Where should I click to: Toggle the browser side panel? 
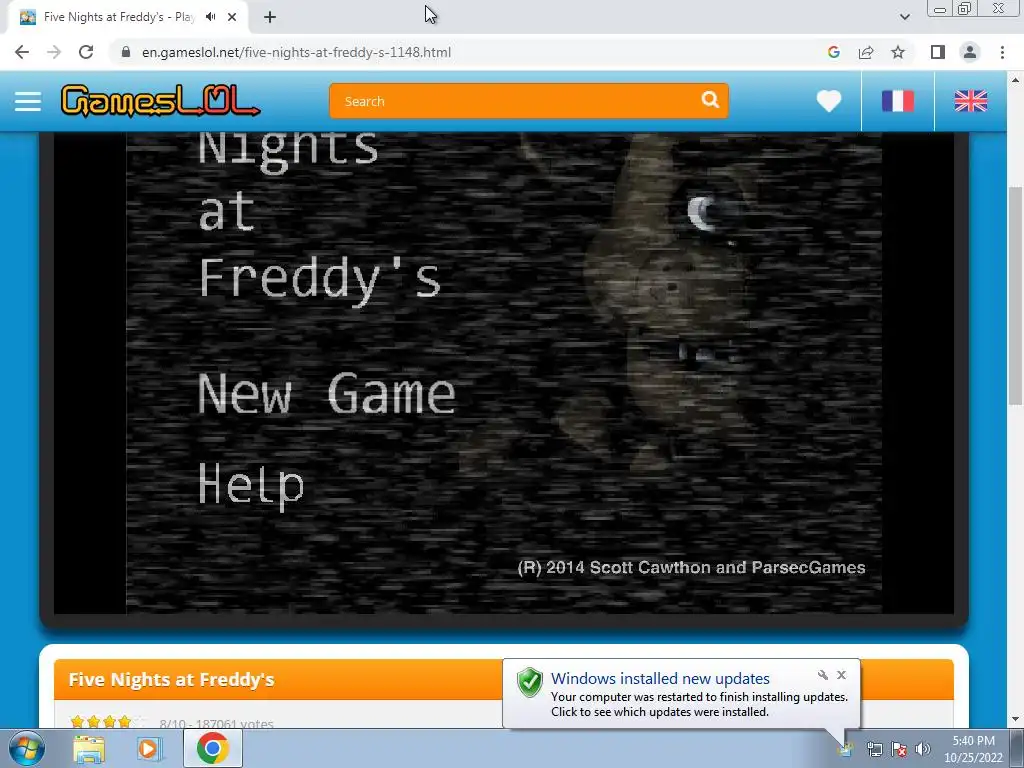(938, 52)
